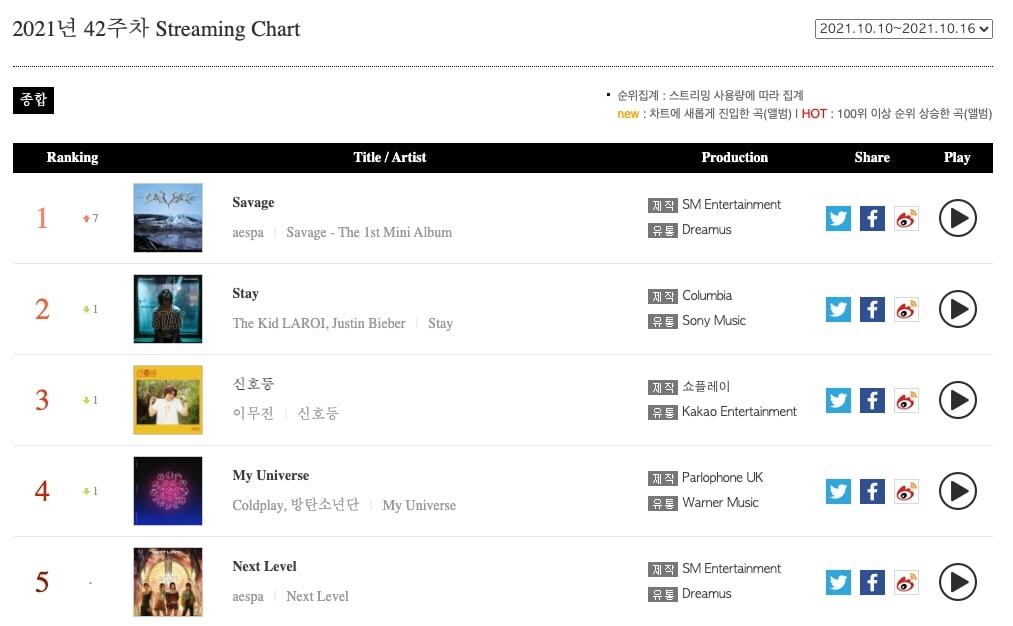Share Stay on Facebook
1013x626 pixels.
[872, 309]
